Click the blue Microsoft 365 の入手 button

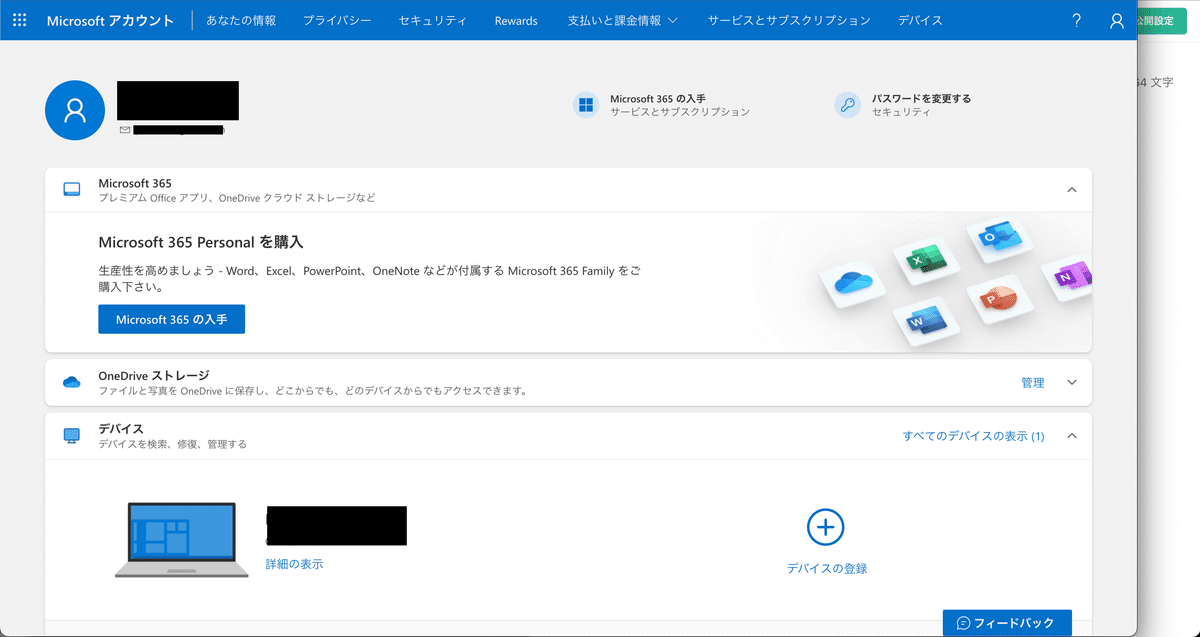[x=171, y=319]
